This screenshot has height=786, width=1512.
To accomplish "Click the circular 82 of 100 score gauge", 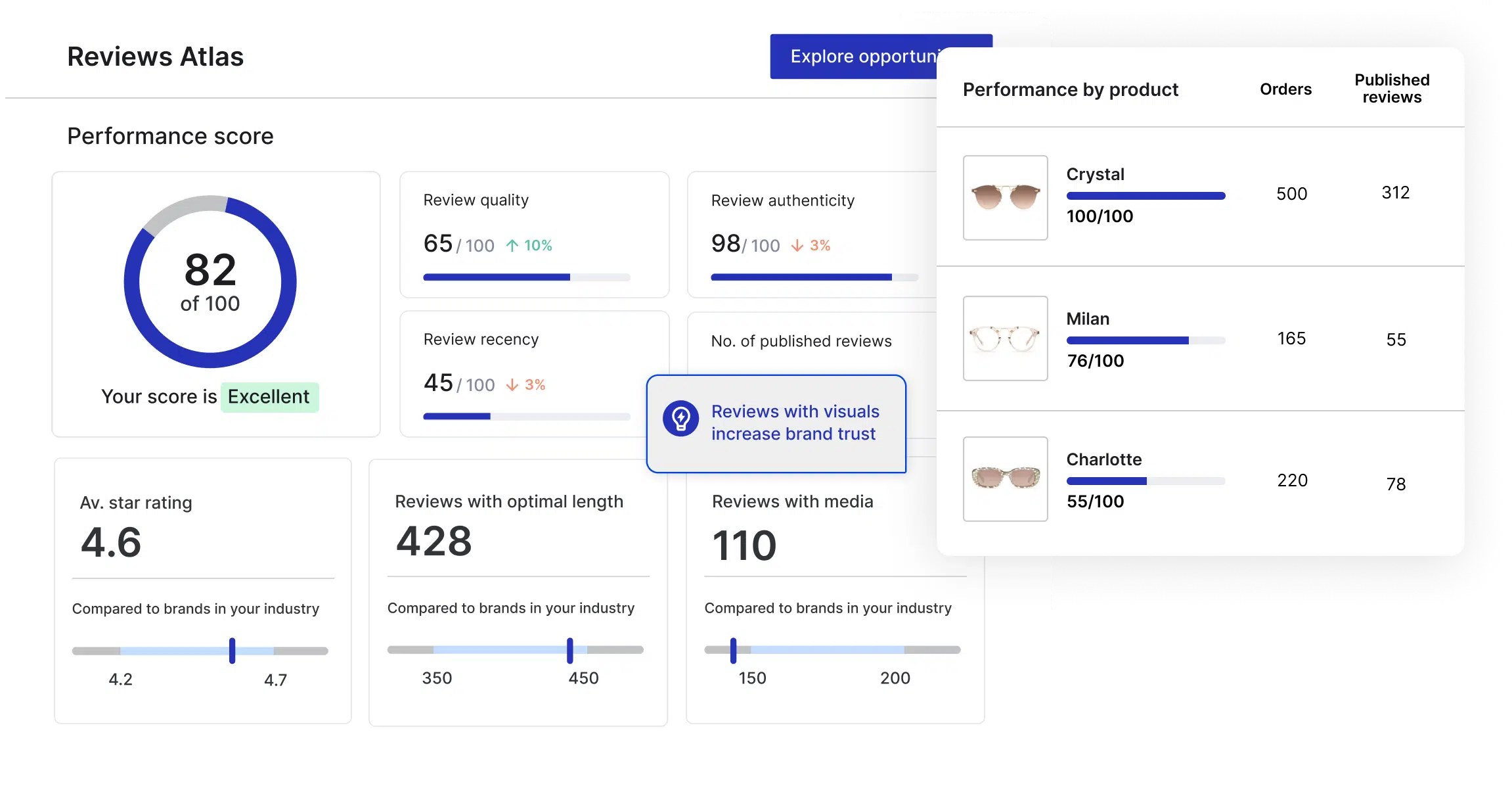I will (210, 281).
